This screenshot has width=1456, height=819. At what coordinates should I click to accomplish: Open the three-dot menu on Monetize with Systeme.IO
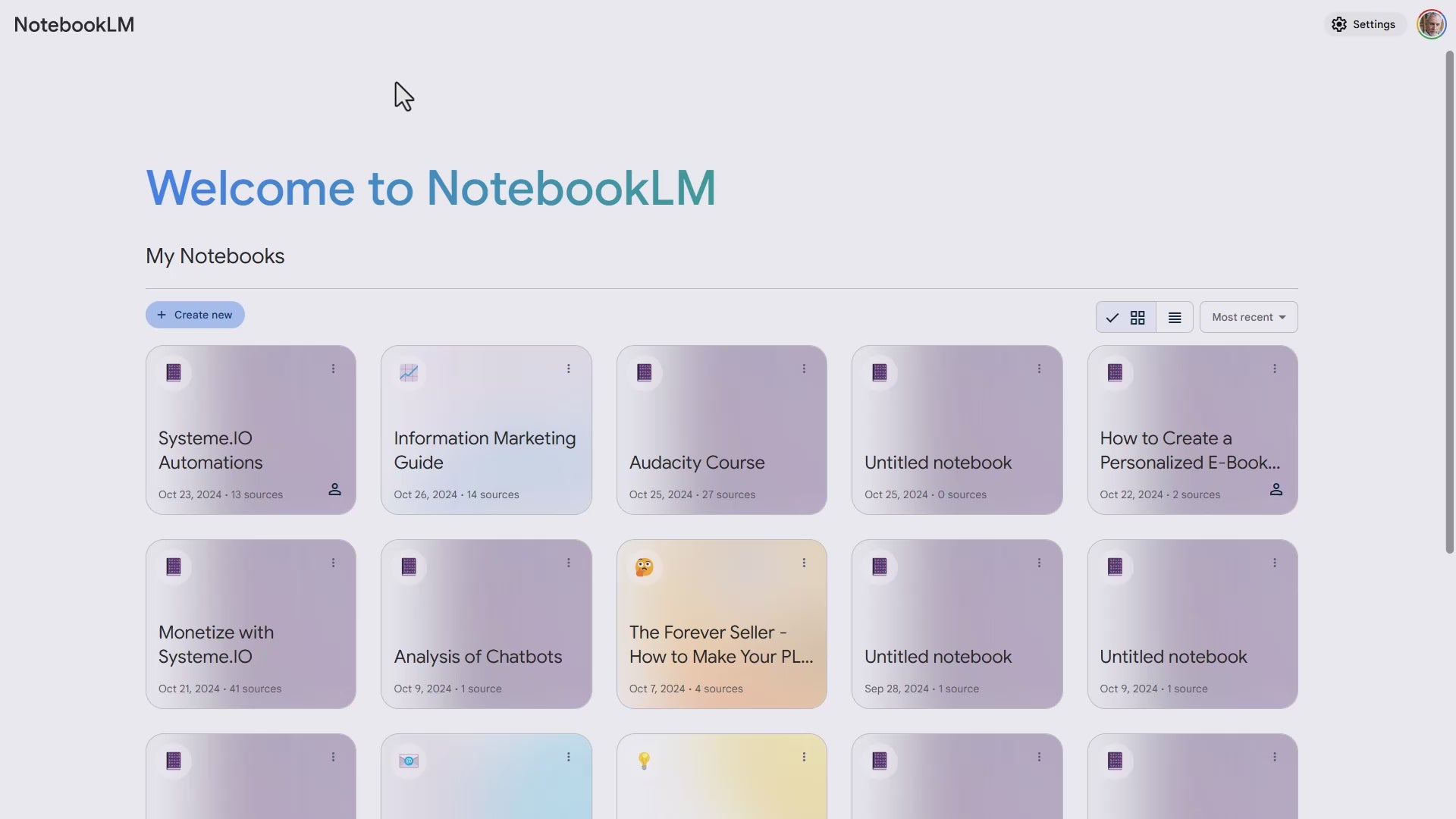[334, 563]
